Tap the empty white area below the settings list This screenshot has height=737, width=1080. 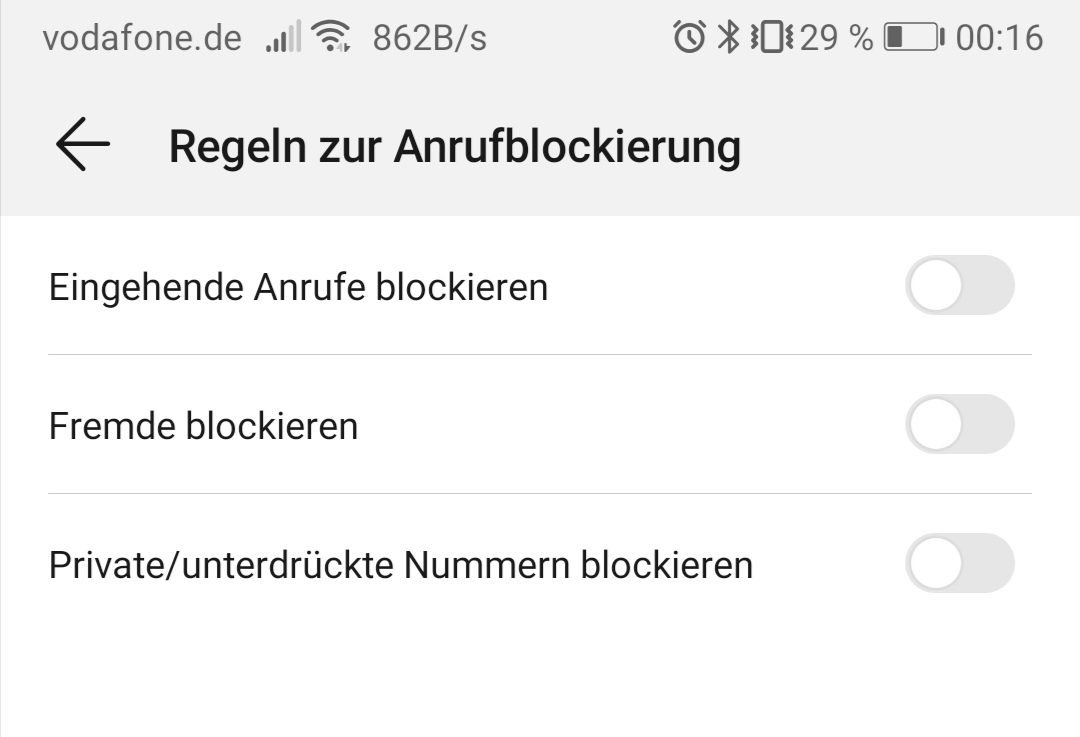coord(540,670)
